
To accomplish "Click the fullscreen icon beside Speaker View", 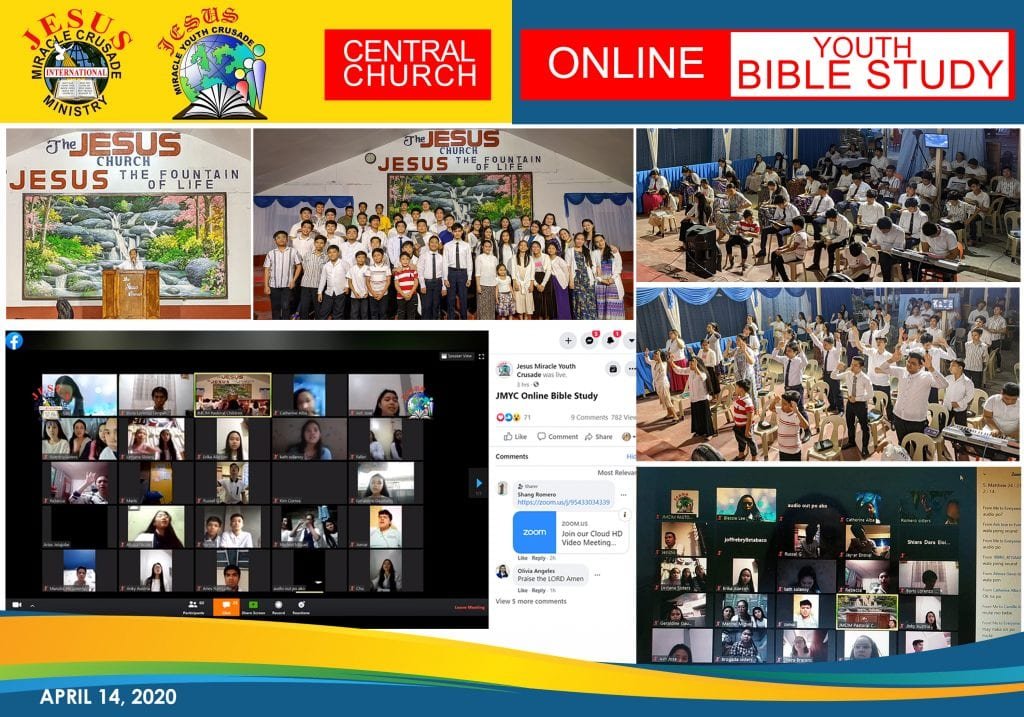I will pyautogui.click(x=482, y=356).
